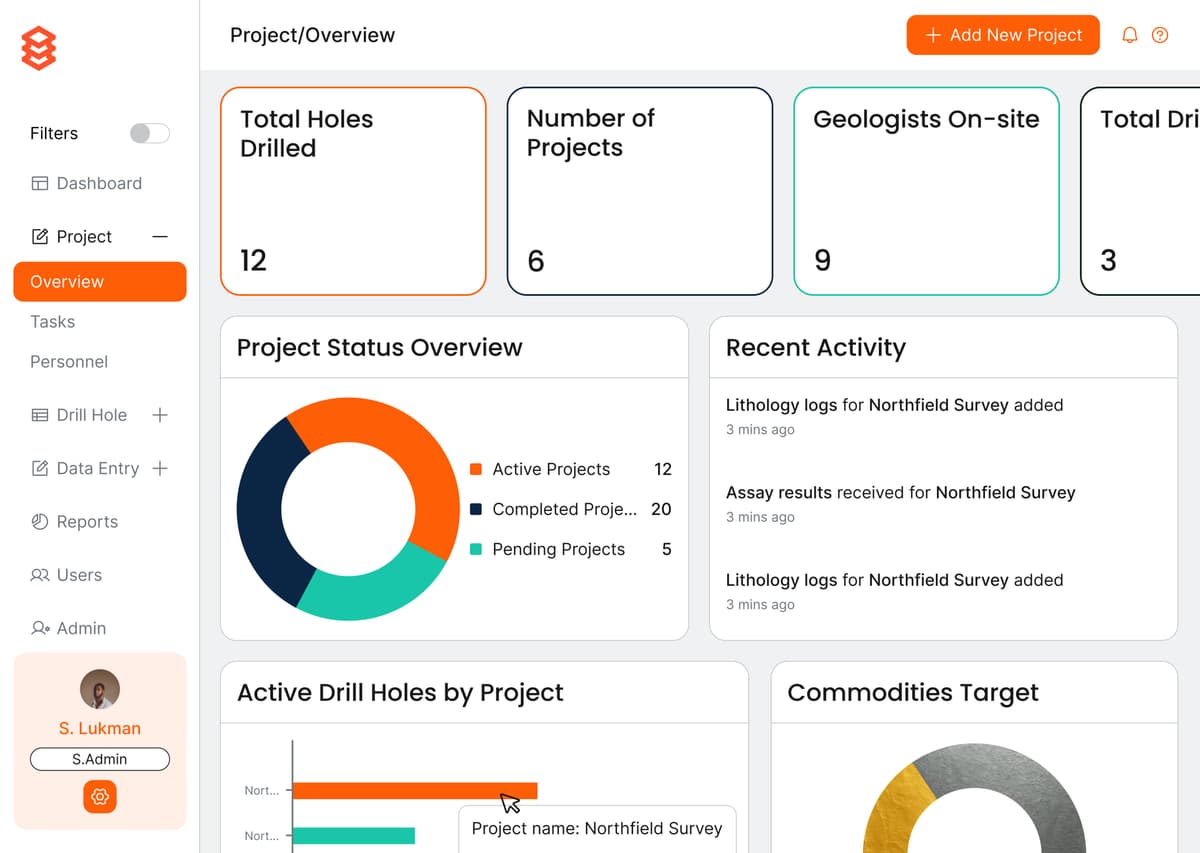Click the S. Lukman profile avatar thumbnail
Viewport: 1200px width, 853px height.
tap(99, 689)
